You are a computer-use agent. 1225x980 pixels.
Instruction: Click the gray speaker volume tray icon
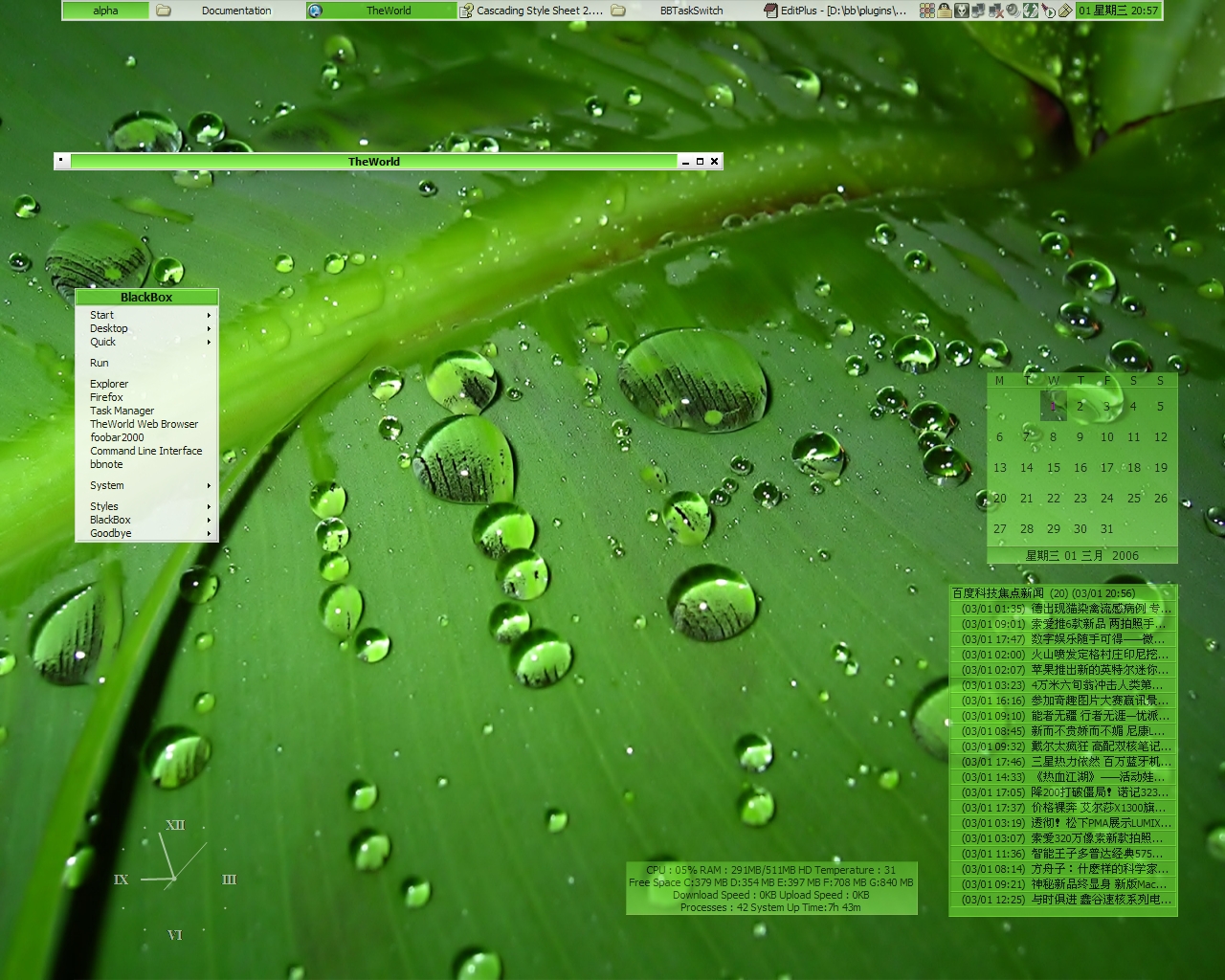point(1013,11)
